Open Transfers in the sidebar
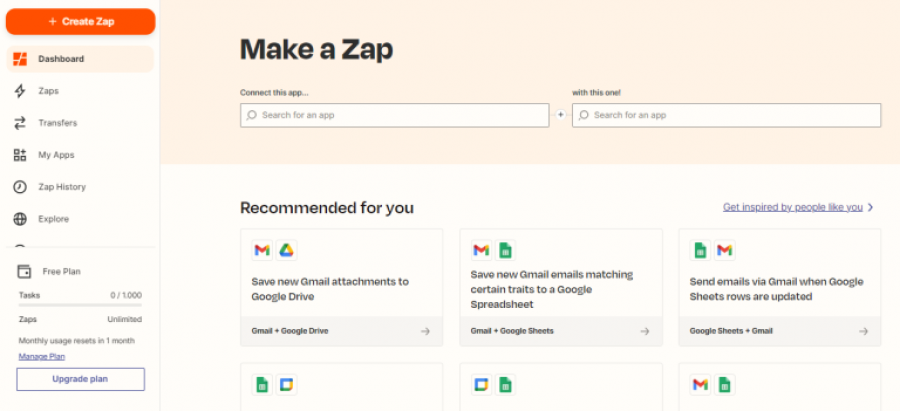This screenshot has height=411, width=900. tap(80, 123)
